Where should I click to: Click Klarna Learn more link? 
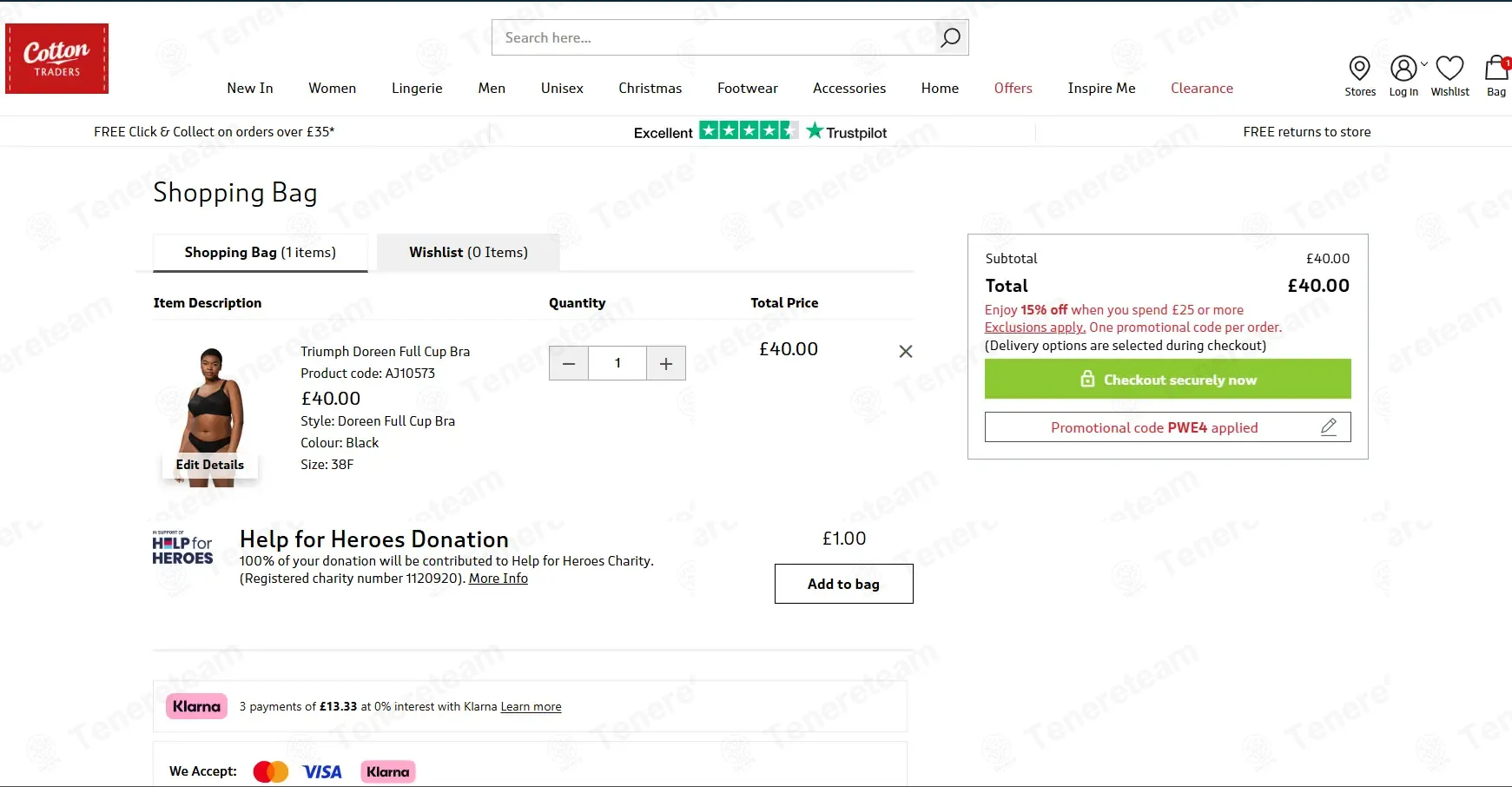pos(531,707)
